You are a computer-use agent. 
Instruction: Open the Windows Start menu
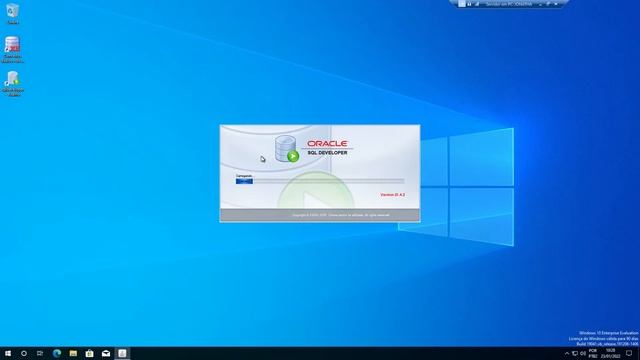(8, 353)
